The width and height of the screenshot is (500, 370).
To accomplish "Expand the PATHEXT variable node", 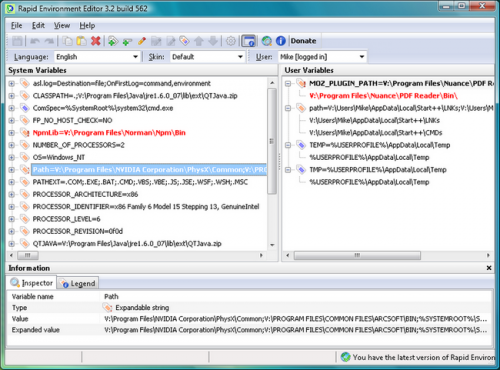I will pyautogui.click(x=11, y=182).
